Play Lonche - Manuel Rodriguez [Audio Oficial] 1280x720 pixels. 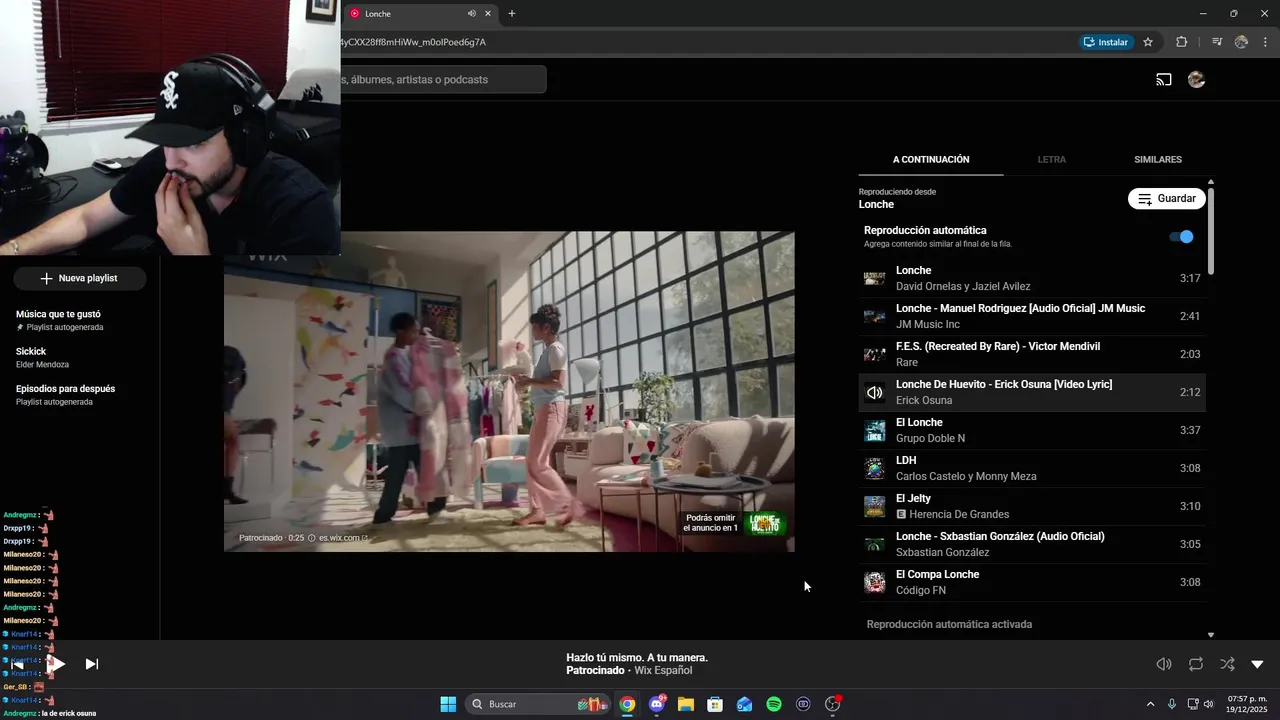[1032, 316]
